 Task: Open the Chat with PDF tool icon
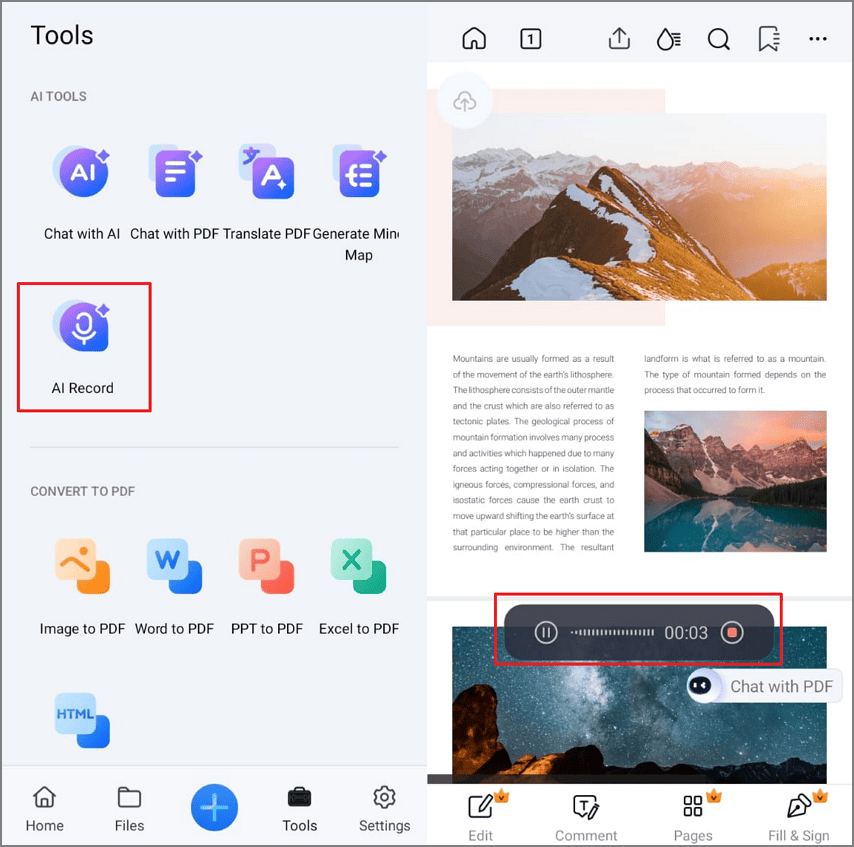tap(175, 171)
